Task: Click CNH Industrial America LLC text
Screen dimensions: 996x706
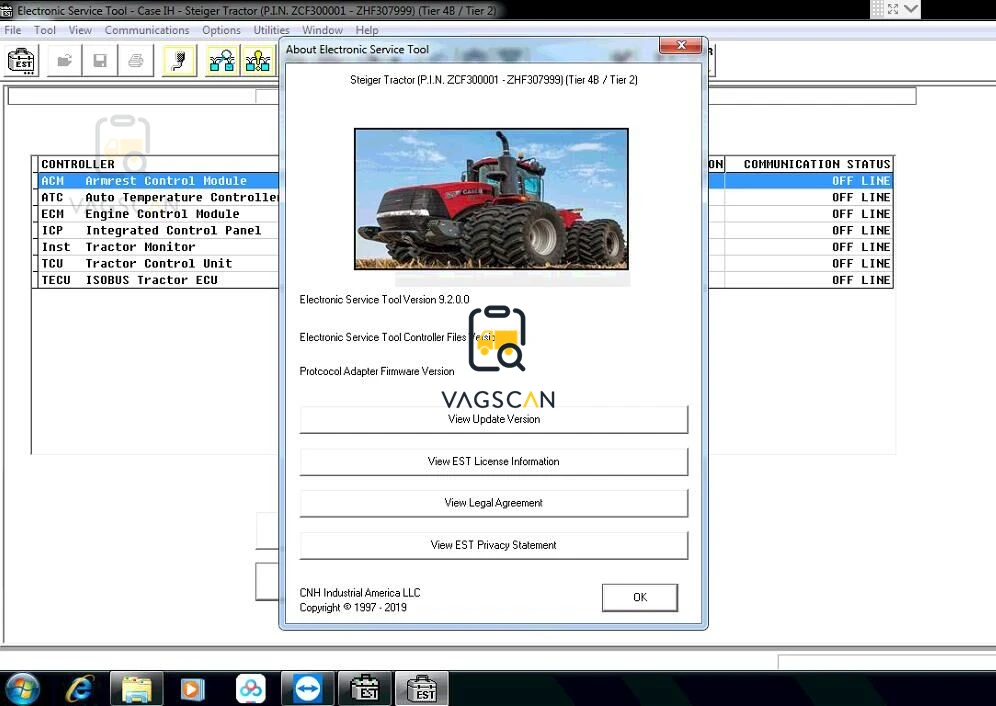Action: click(360, 592)
